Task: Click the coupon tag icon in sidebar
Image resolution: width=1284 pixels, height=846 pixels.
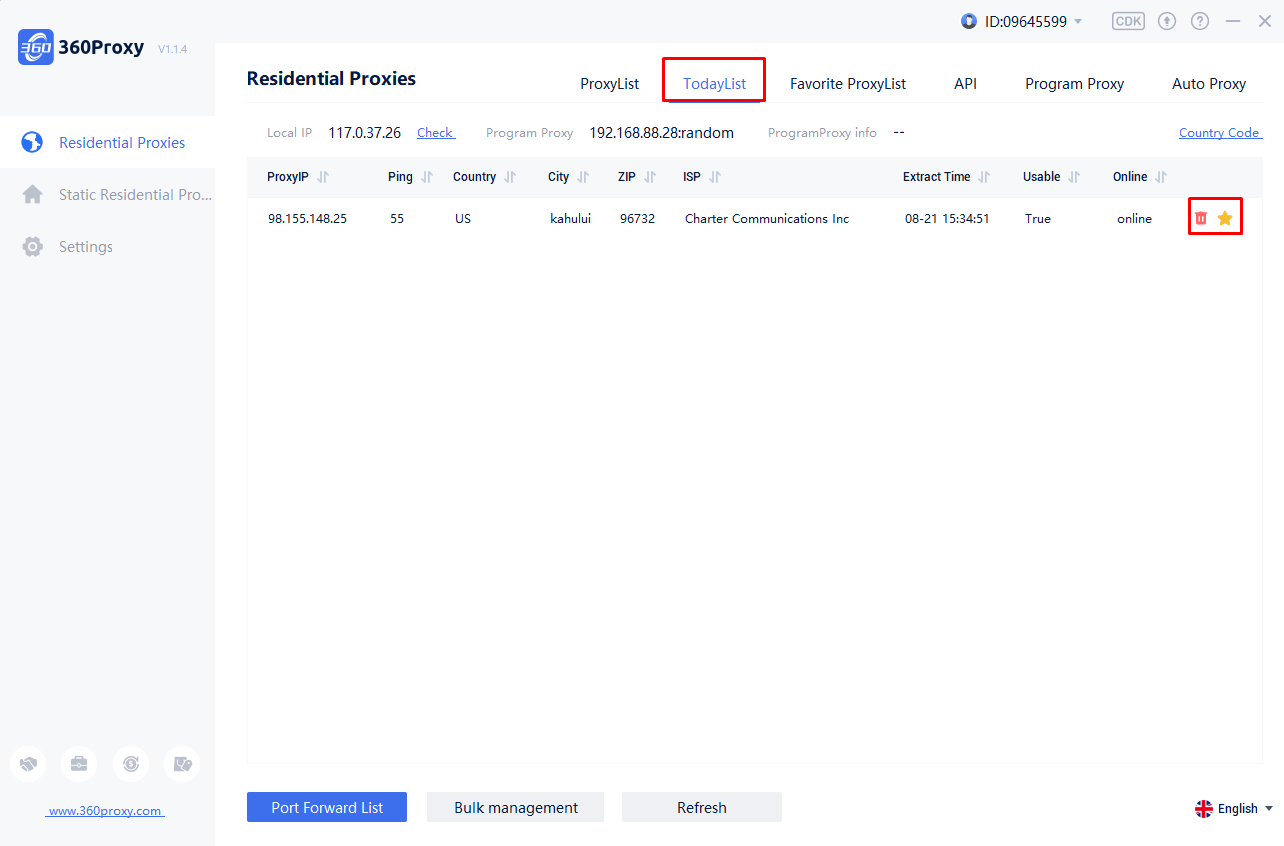Action: (x=182, y=764)
